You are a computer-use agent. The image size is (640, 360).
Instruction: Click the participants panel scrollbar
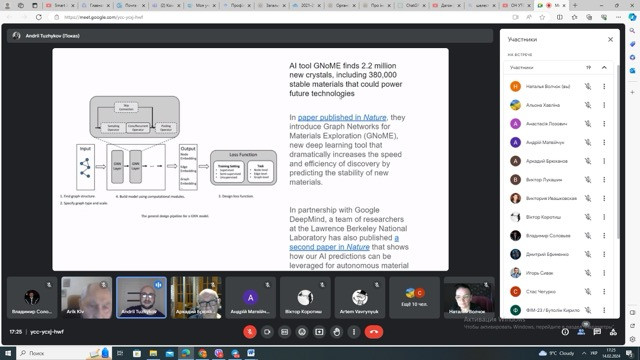[x=618, y=151]
